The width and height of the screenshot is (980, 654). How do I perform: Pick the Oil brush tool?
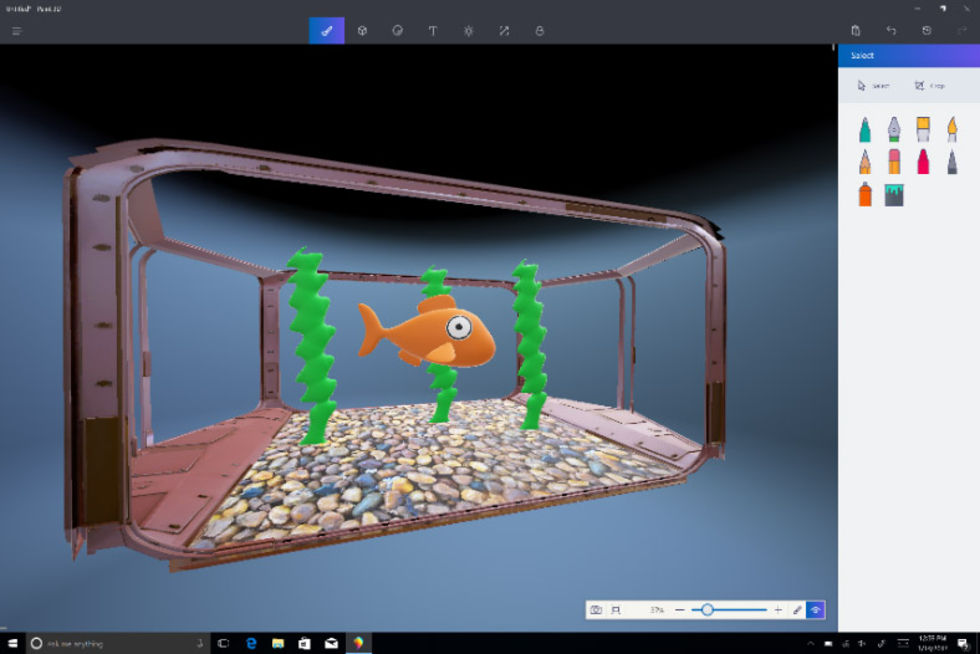pyautogui.click(x=923, y=129)
